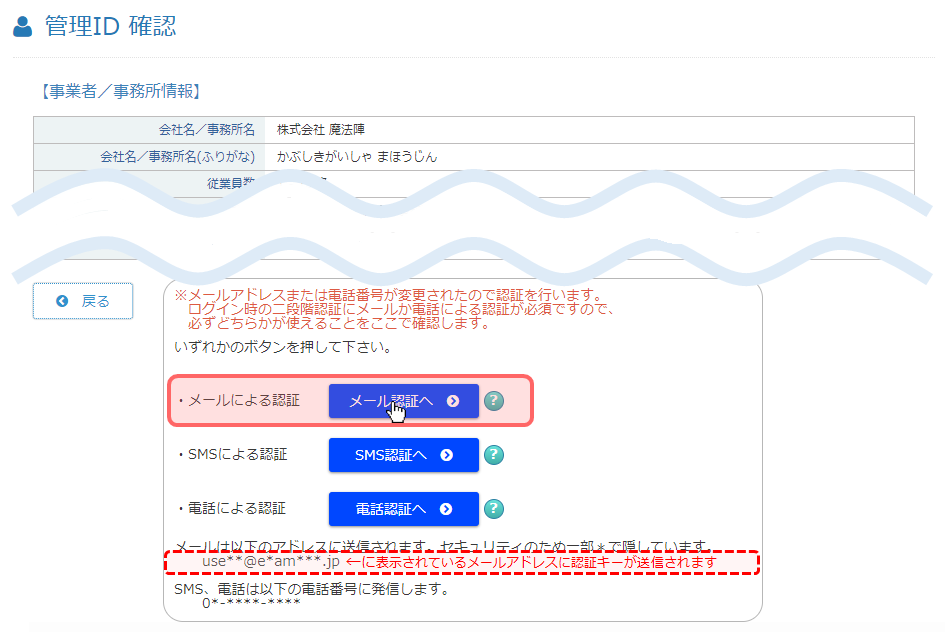Click the SMS認証へ button
945x632 pixels.
403,455
